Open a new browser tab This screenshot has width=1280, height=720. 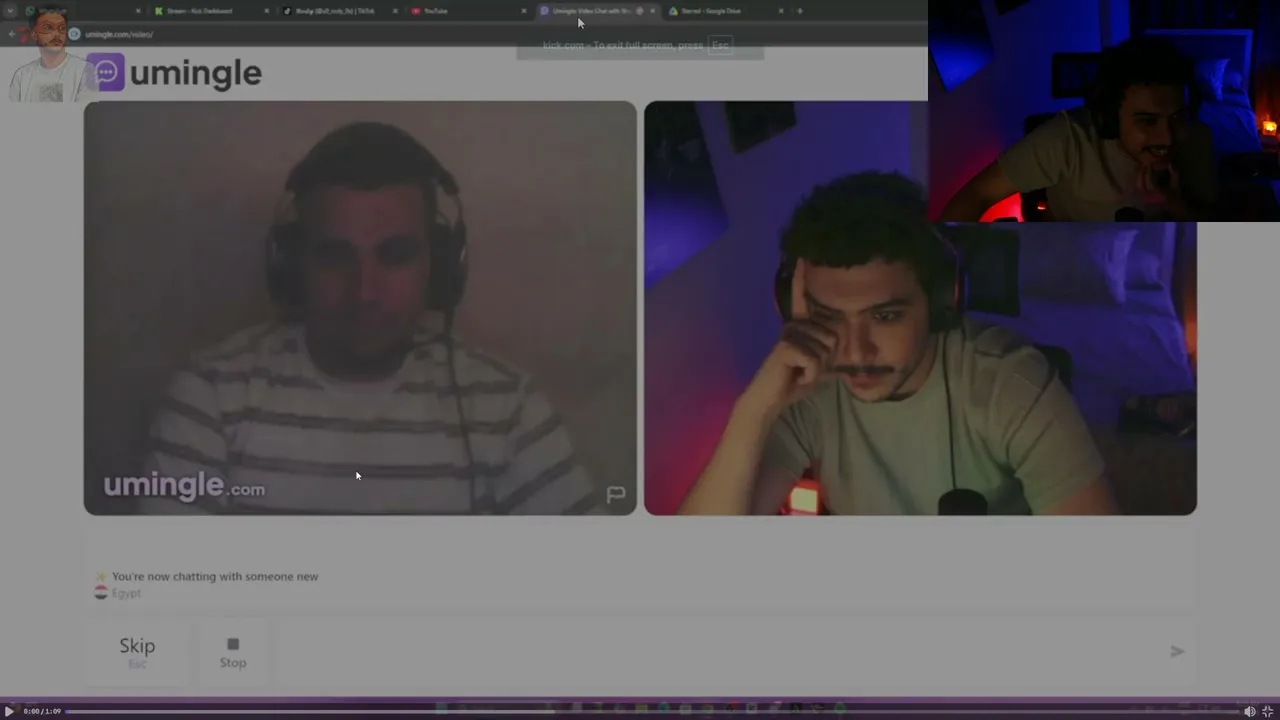pyautogui.click(x=799, y=11)
